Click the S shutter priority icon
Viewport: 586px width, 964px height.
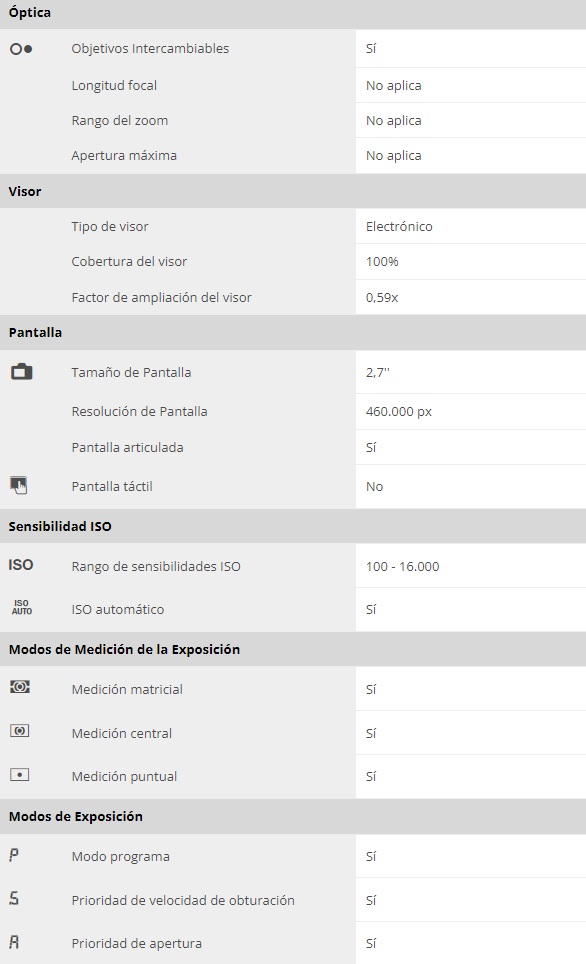tap(14, 898)
